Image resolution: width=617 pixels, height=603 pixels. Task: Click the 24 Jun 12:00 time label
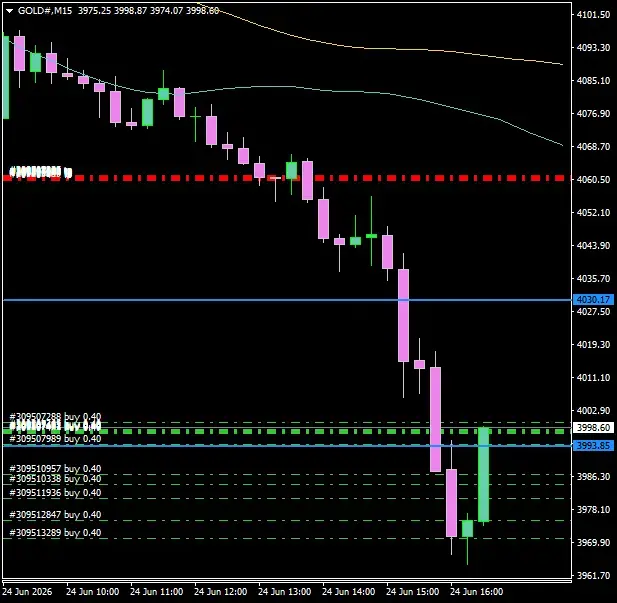(x=221, y=592)
